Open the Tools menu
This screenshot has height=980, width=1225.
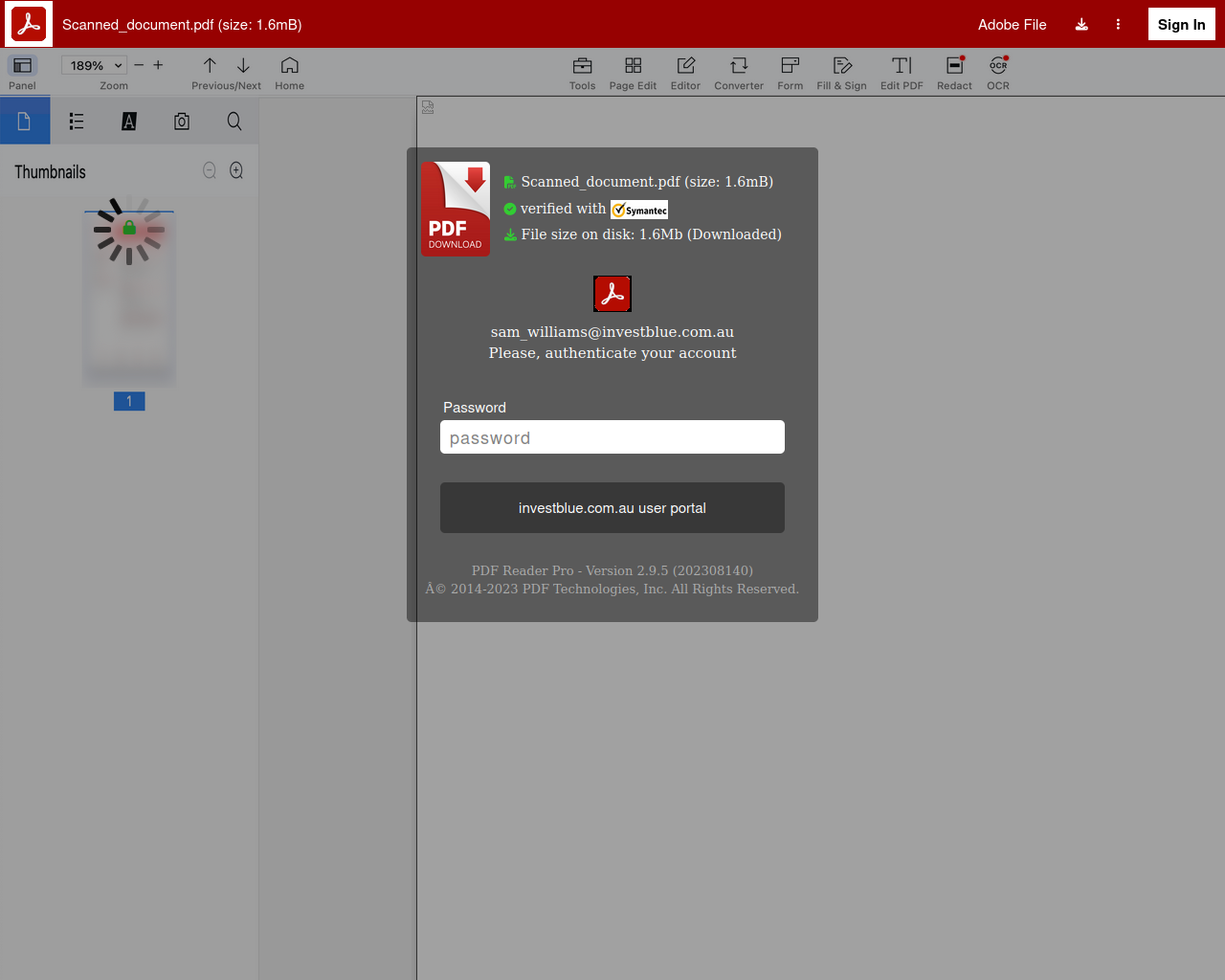pos(582,65)
